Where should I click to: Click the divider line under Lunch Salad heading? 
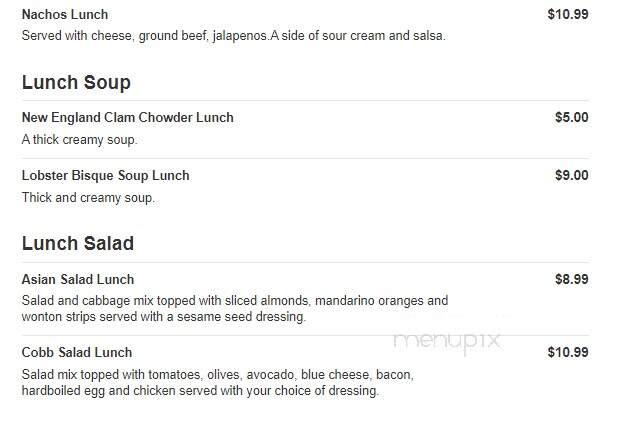point(305,262)
